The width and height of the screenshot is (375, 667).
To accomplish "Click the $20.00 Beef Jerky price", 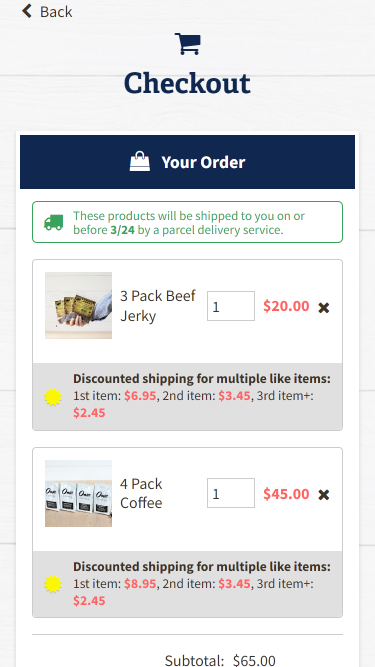I will click(x=286, y=306).
